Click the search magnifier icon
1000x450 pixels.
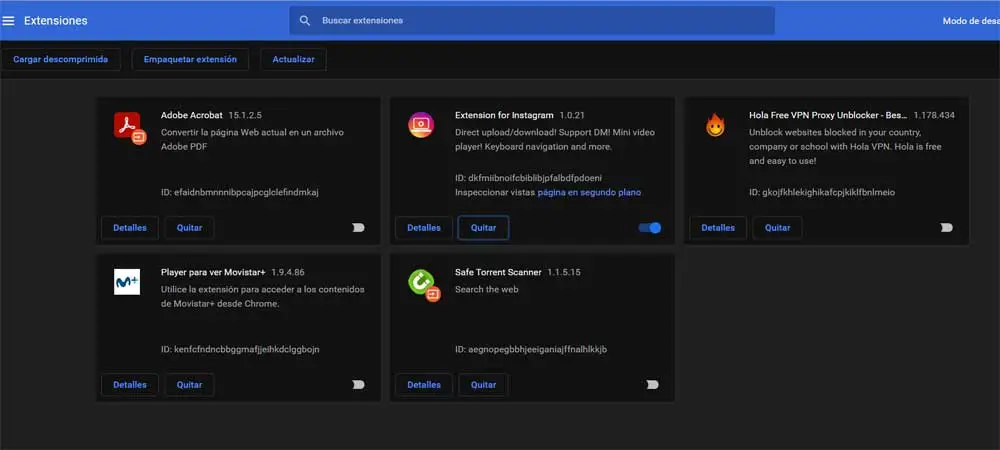(305, 20)
